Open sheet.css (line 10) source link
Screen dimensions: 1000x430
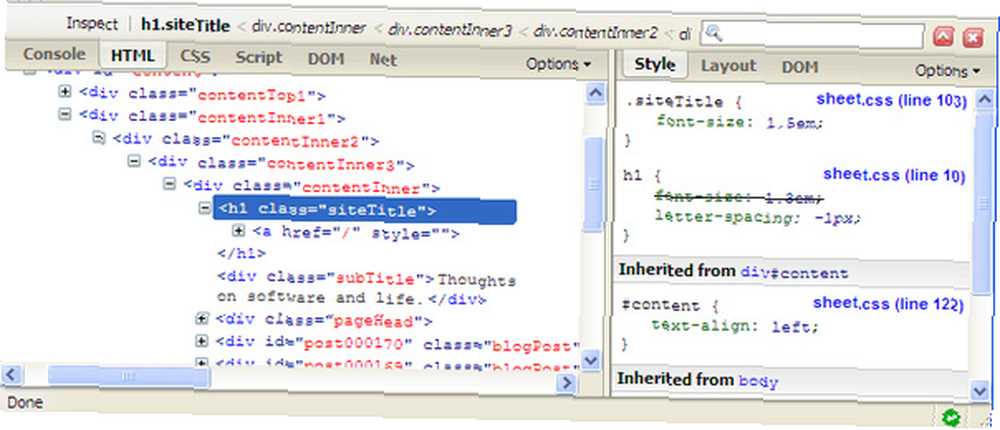click(x=894, y=175)
